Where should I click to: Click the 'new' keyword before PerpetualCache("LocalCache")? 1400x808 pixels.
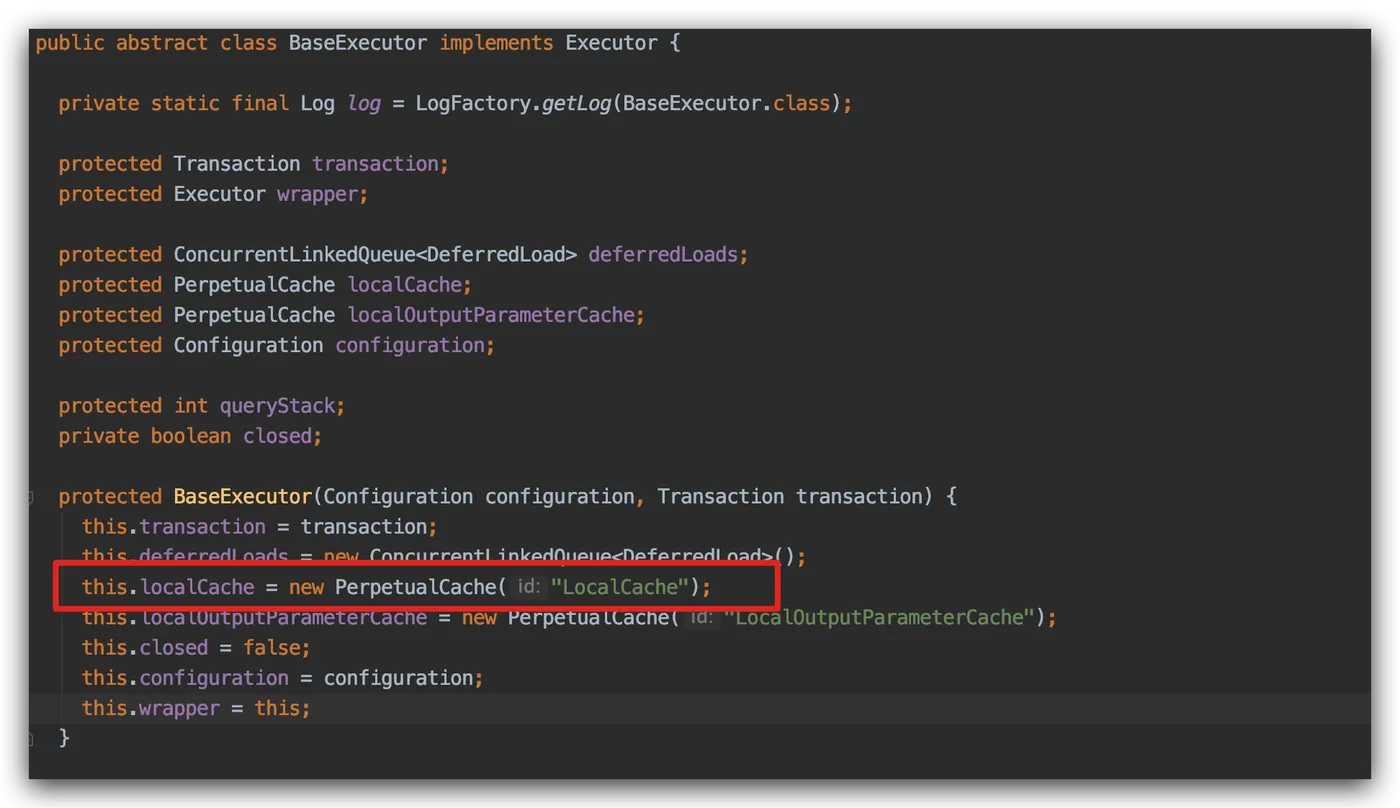[x=306, y=587]
